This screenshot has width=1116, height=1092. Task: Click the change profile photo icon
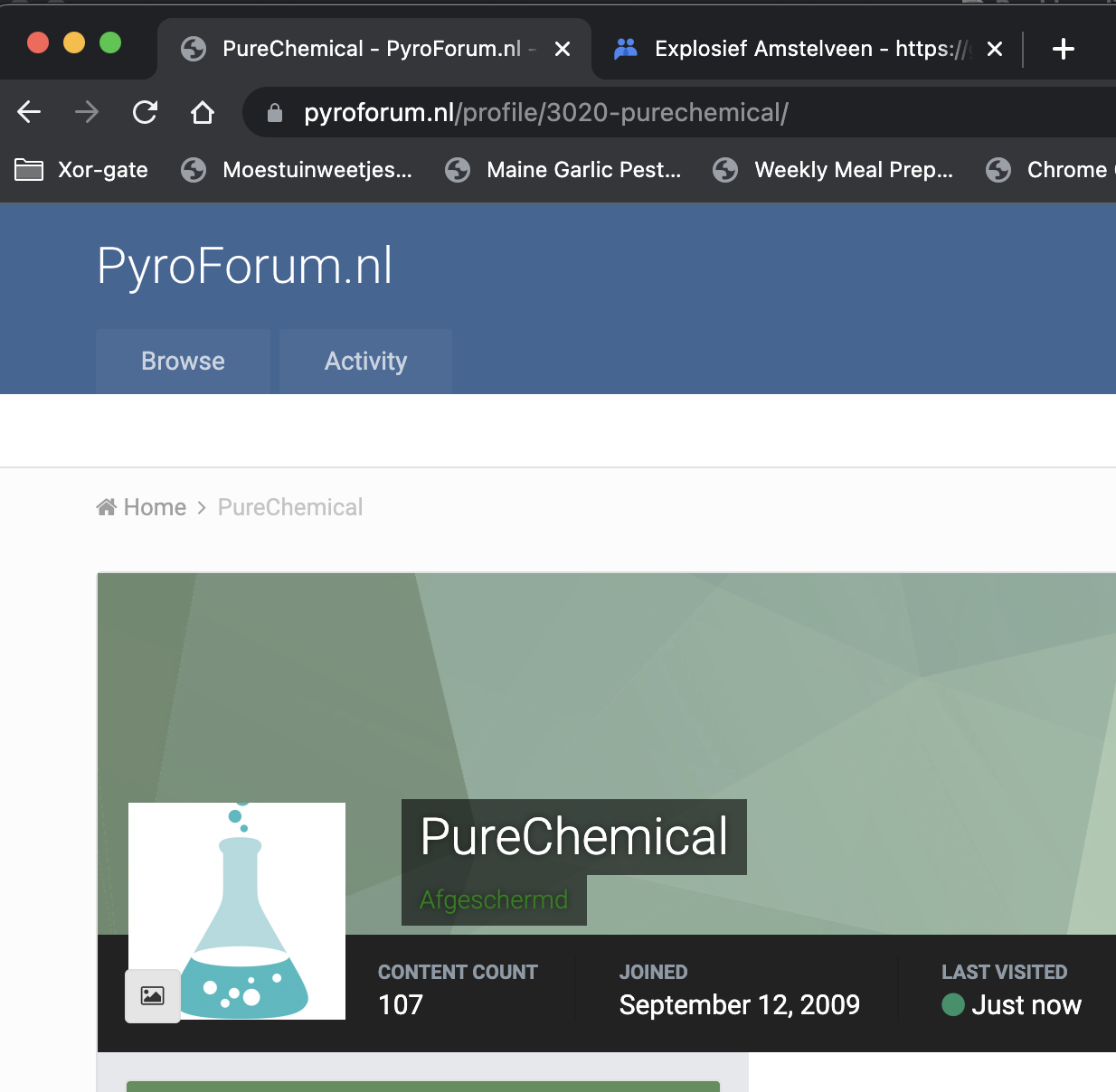click(152, 995)
